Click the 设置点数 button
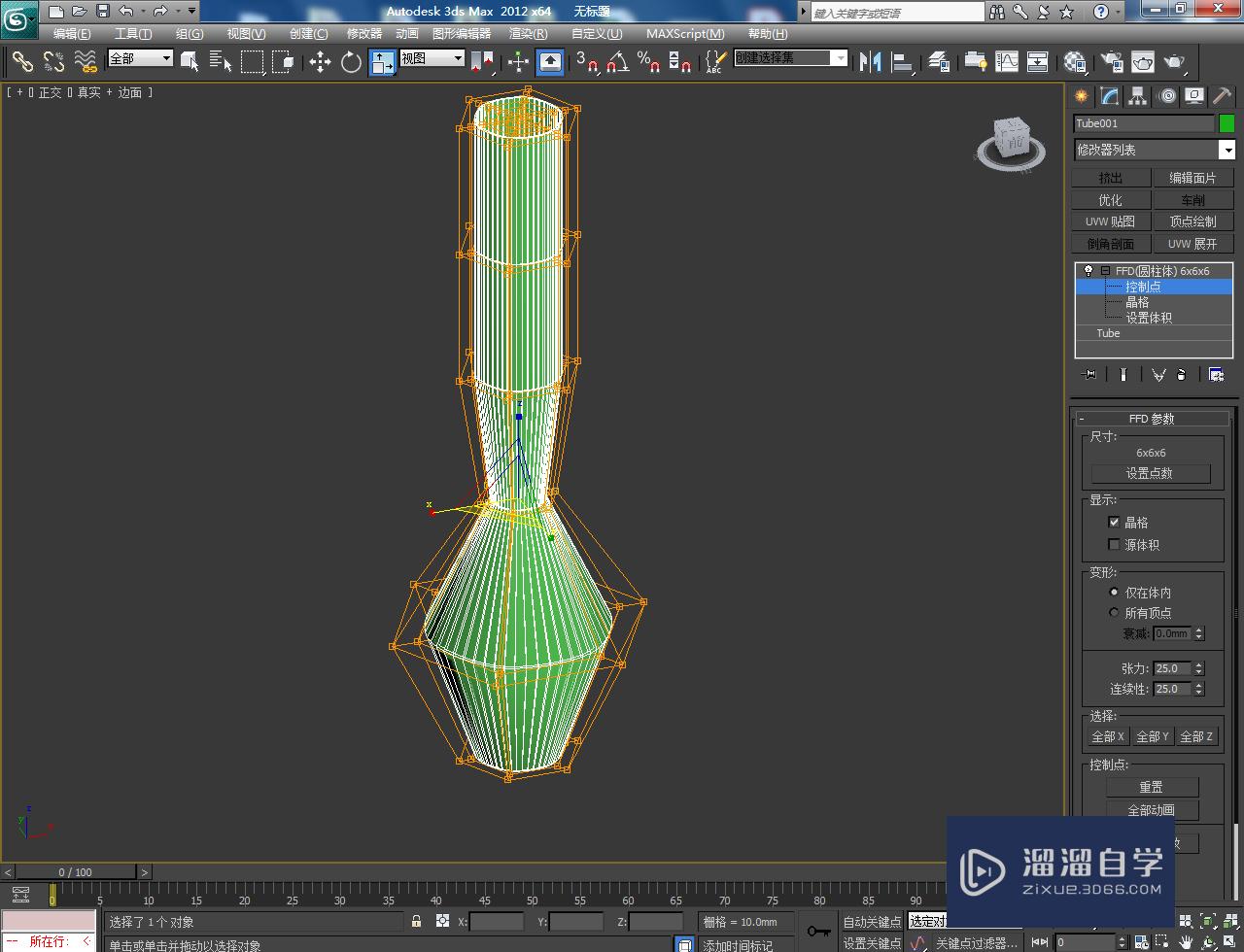 (1151, 473)
